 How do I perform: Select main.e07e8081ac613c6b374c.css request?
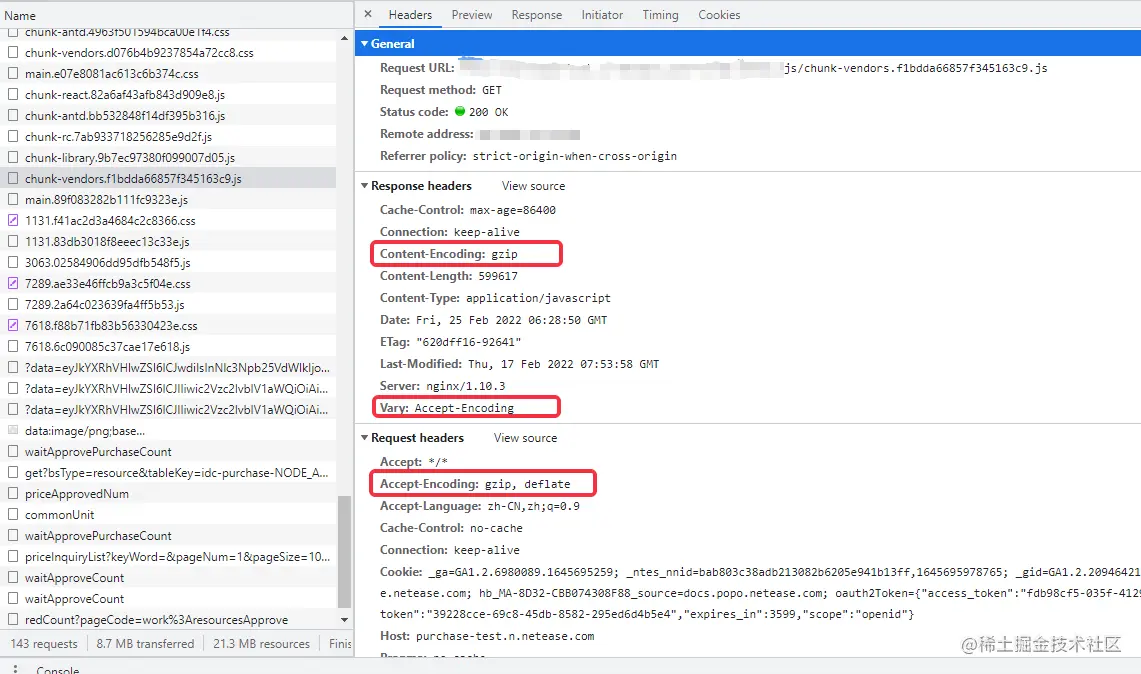[x=168, y=74]
